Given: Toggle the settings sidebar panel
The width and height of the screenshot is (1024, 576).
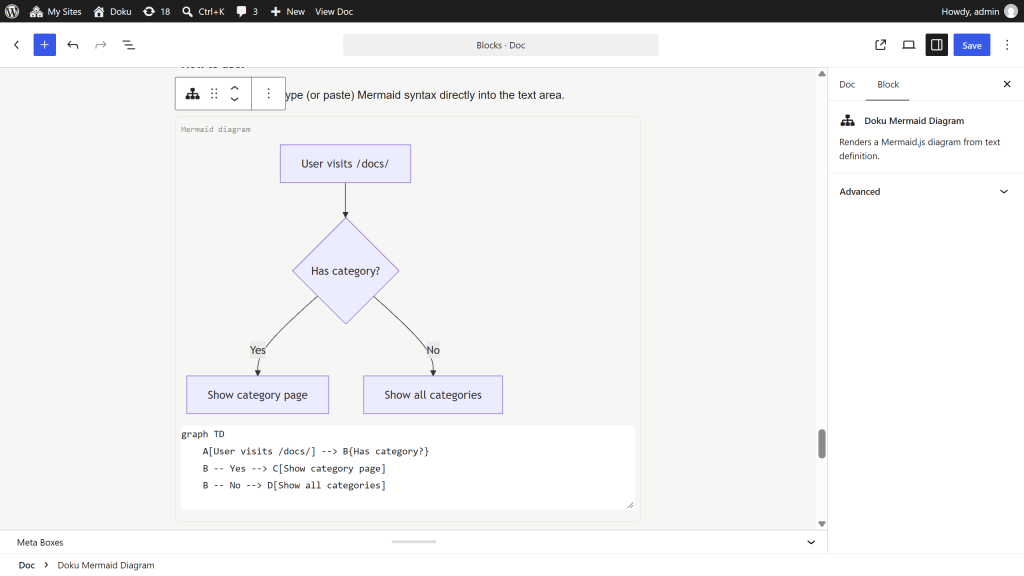Looking at the screenshot, I should coord(936,45).
